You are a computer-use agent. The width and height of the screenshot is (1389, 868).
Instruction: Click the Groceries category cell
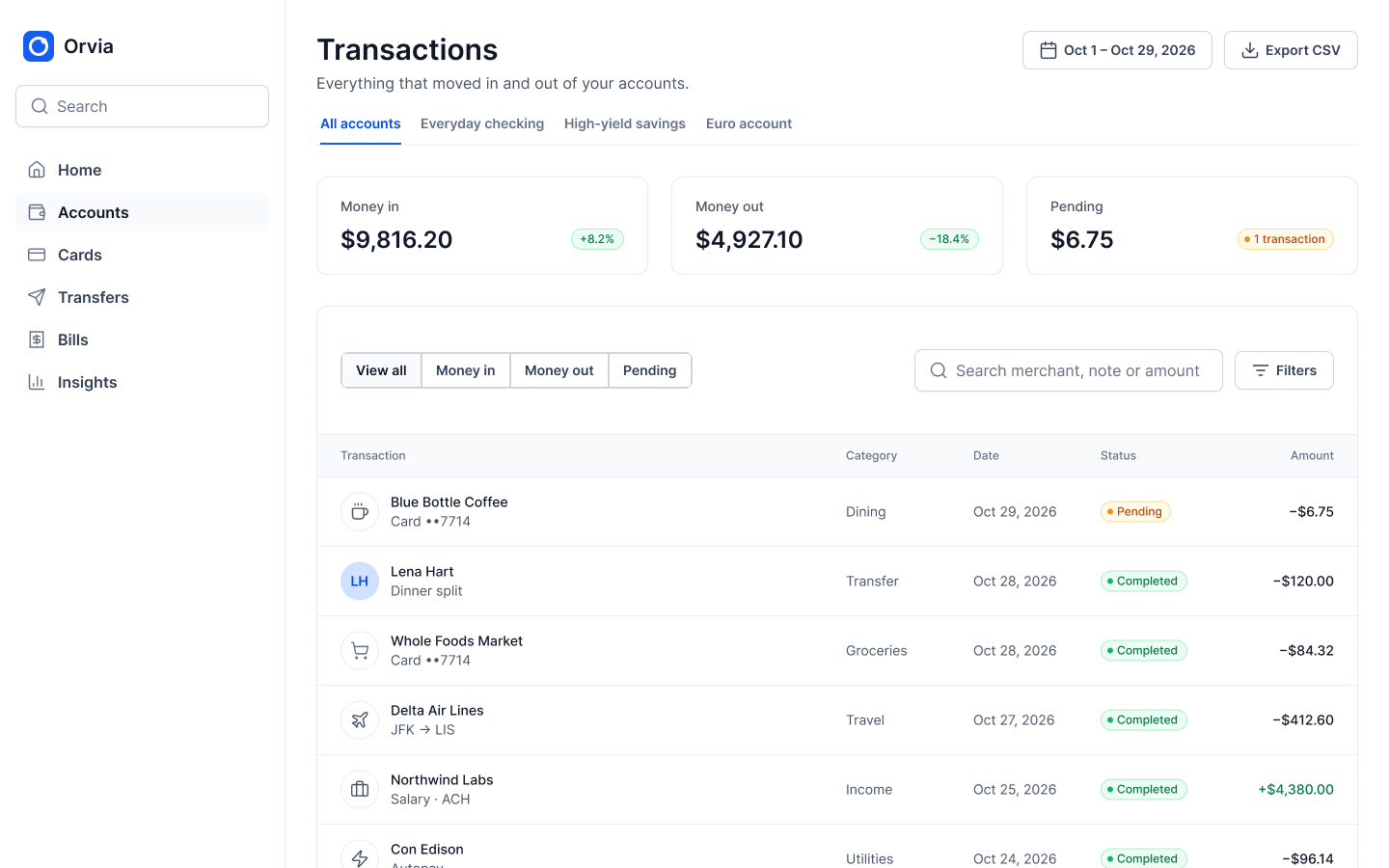(876, 651)
